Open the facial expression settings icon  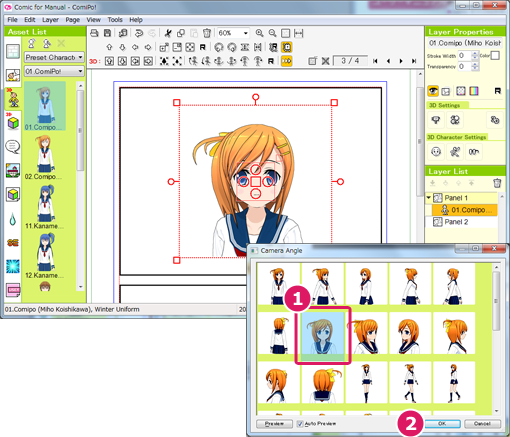pos(436,152)
